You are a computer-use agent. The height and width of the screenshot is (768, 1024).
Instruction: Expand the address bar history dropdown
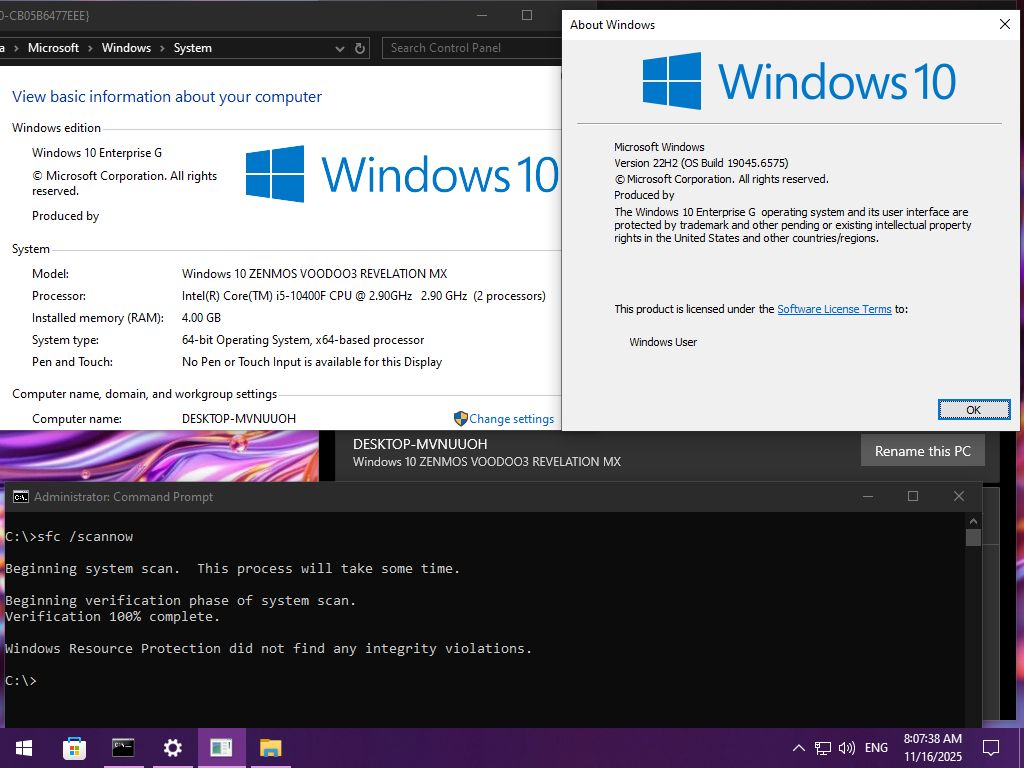339,48
